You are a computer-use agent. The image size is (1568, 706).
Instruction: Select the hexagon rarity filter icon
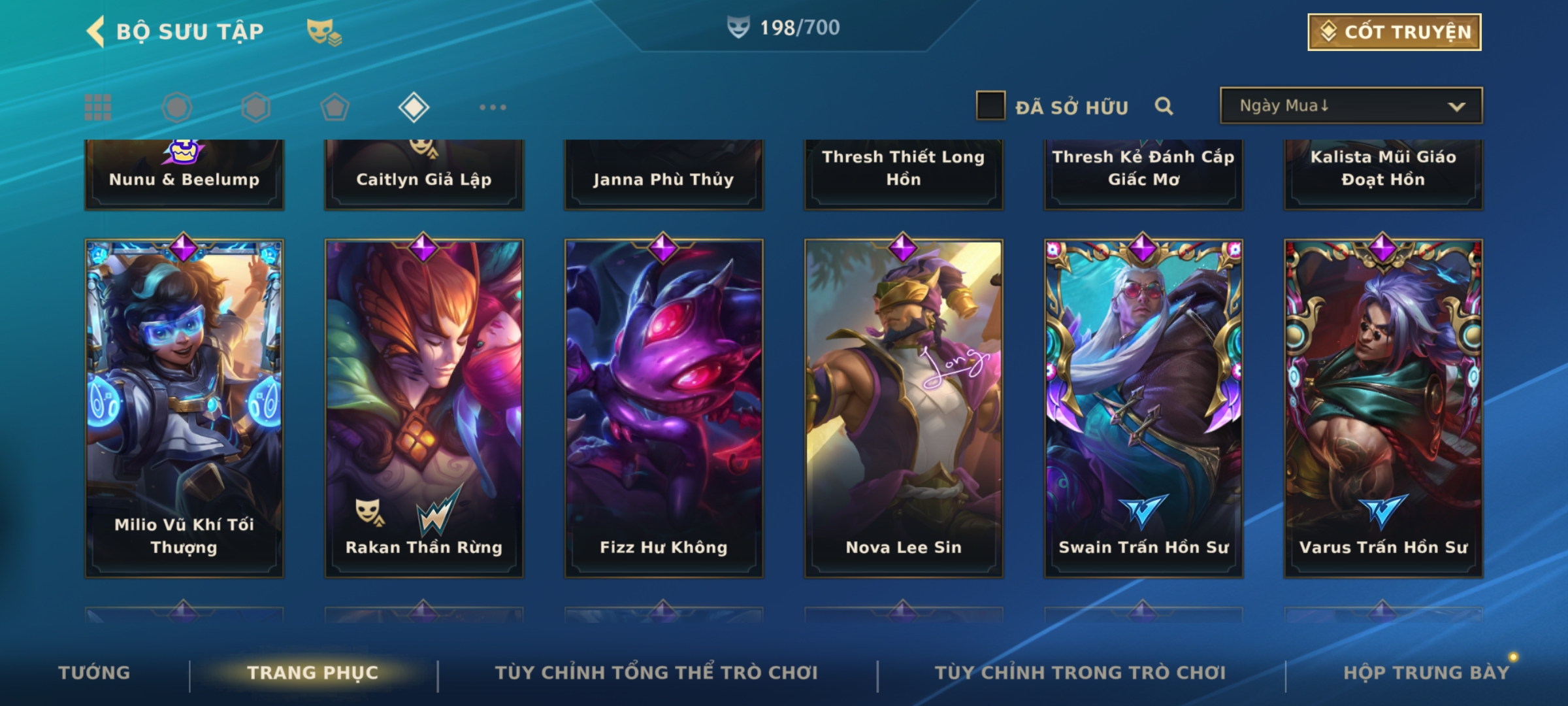[255, 107]
